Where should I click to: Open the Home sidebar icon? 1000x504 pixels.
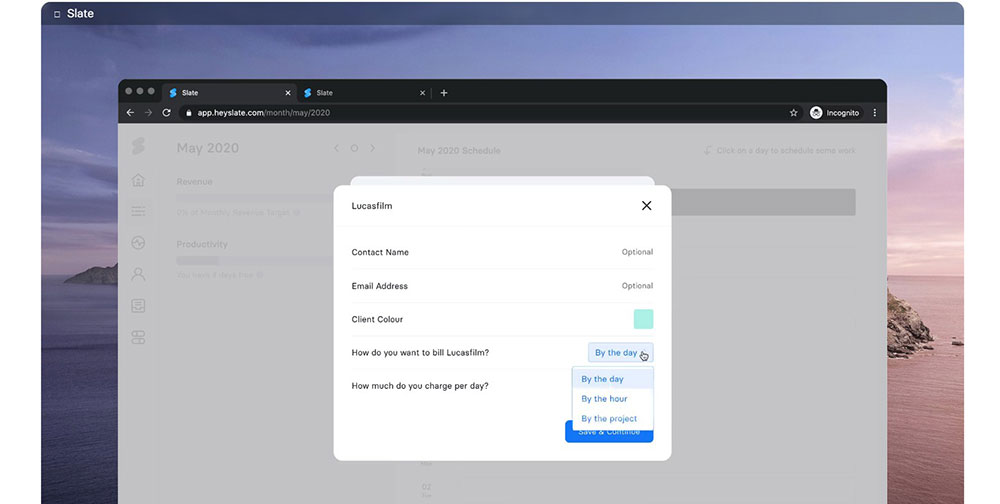[x=138, y=181]
